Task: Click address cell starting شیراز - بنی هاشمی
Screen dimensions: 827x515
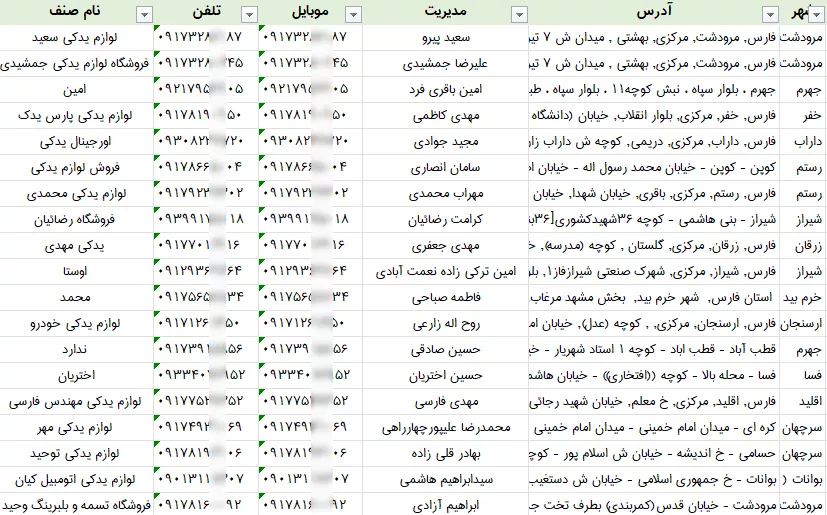Action: (x=655, y=219)
